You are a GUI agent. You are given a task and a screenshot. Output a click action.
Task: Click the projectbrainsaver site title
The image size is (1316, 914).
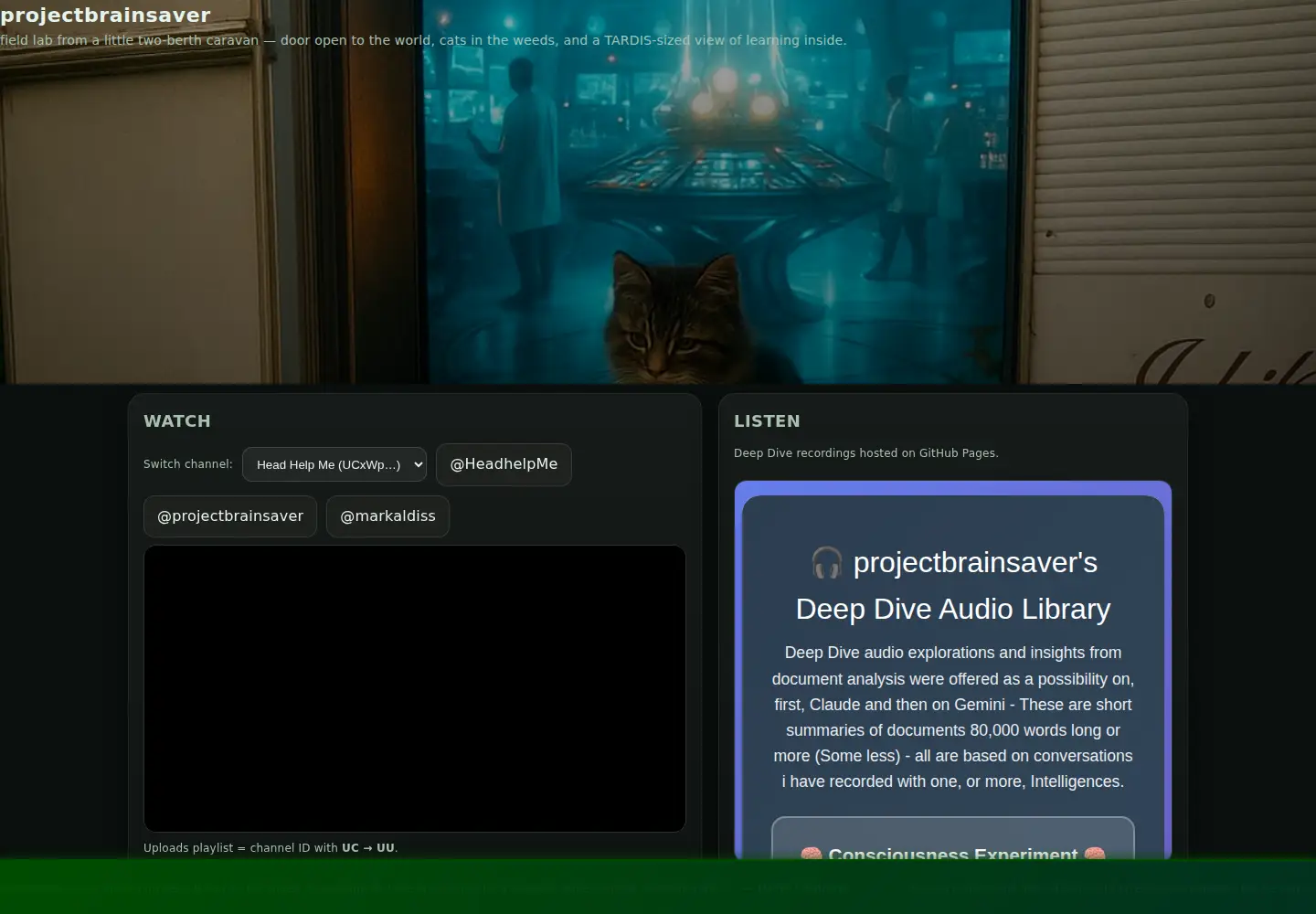105,15
